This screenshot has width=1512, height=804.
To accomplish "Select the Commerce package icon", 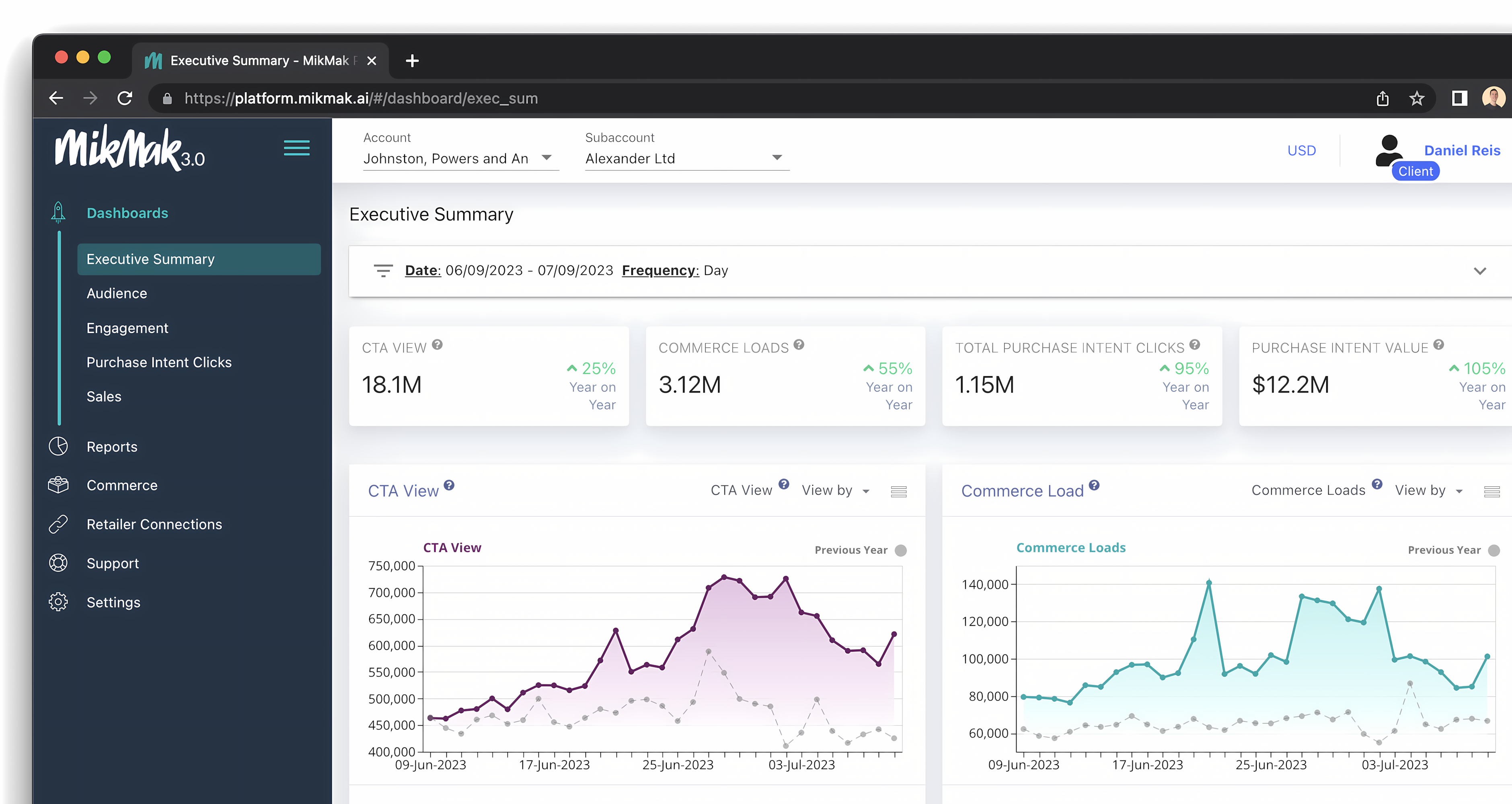I will pyautogui.click(x=58, y=485).
